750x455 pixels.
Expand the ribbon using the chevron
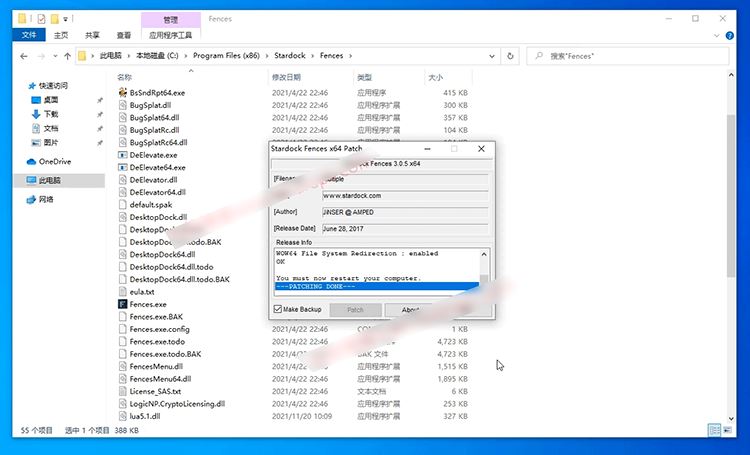(x=722, y=35)
